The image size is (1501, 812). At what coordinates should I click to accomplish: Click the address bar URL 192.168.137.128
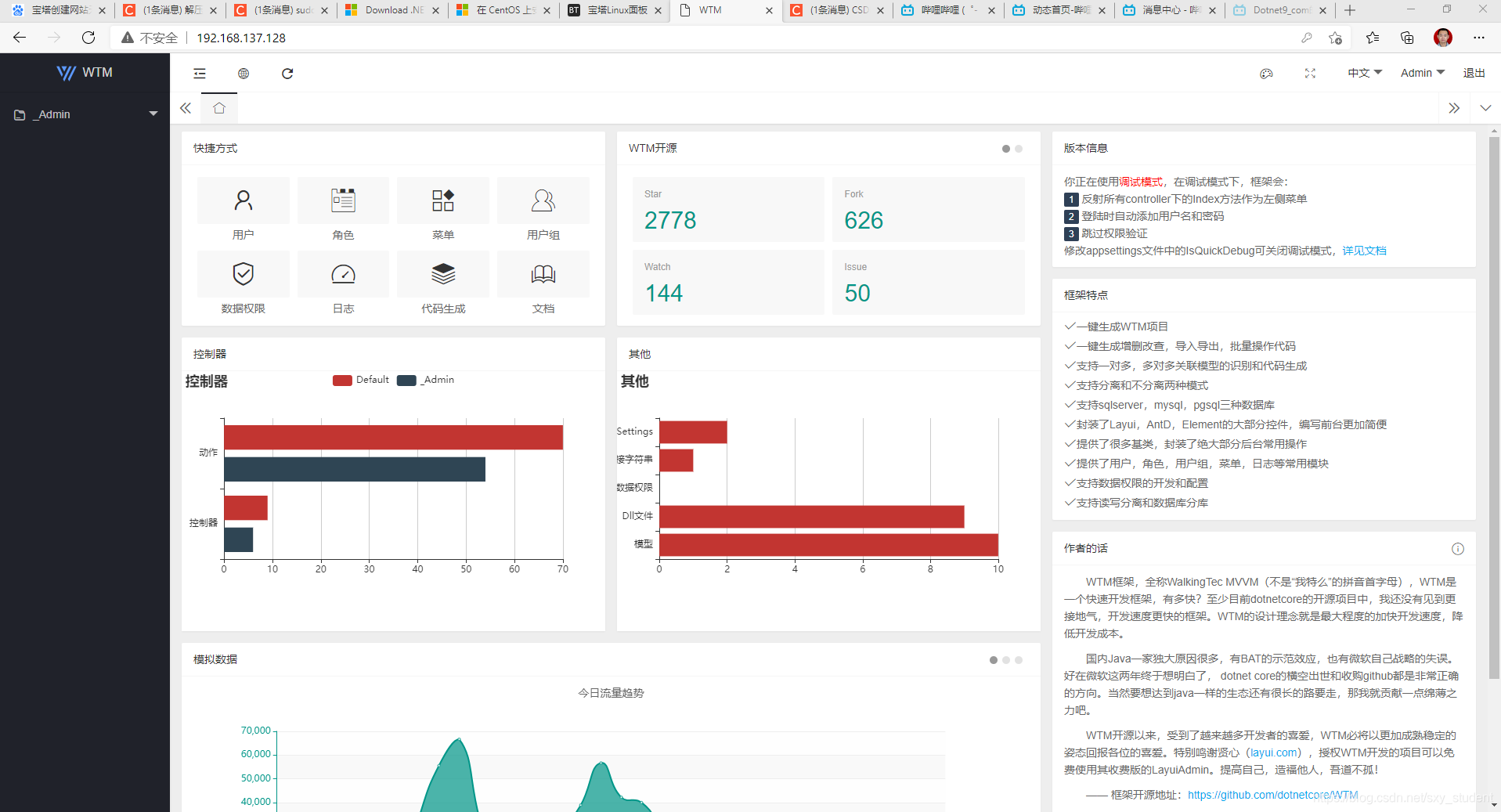(x=241, y=38)
